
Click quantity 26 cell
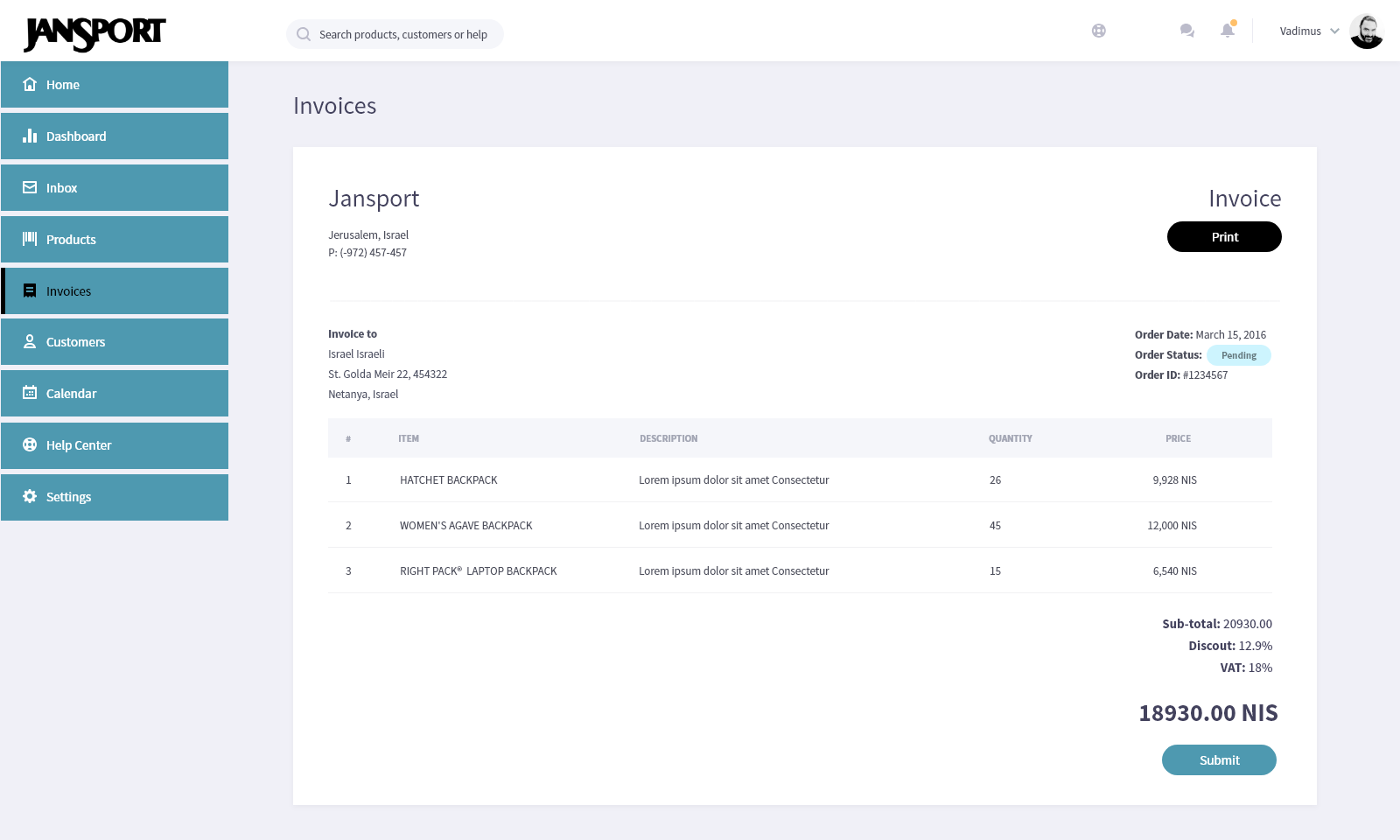[995, 479]
